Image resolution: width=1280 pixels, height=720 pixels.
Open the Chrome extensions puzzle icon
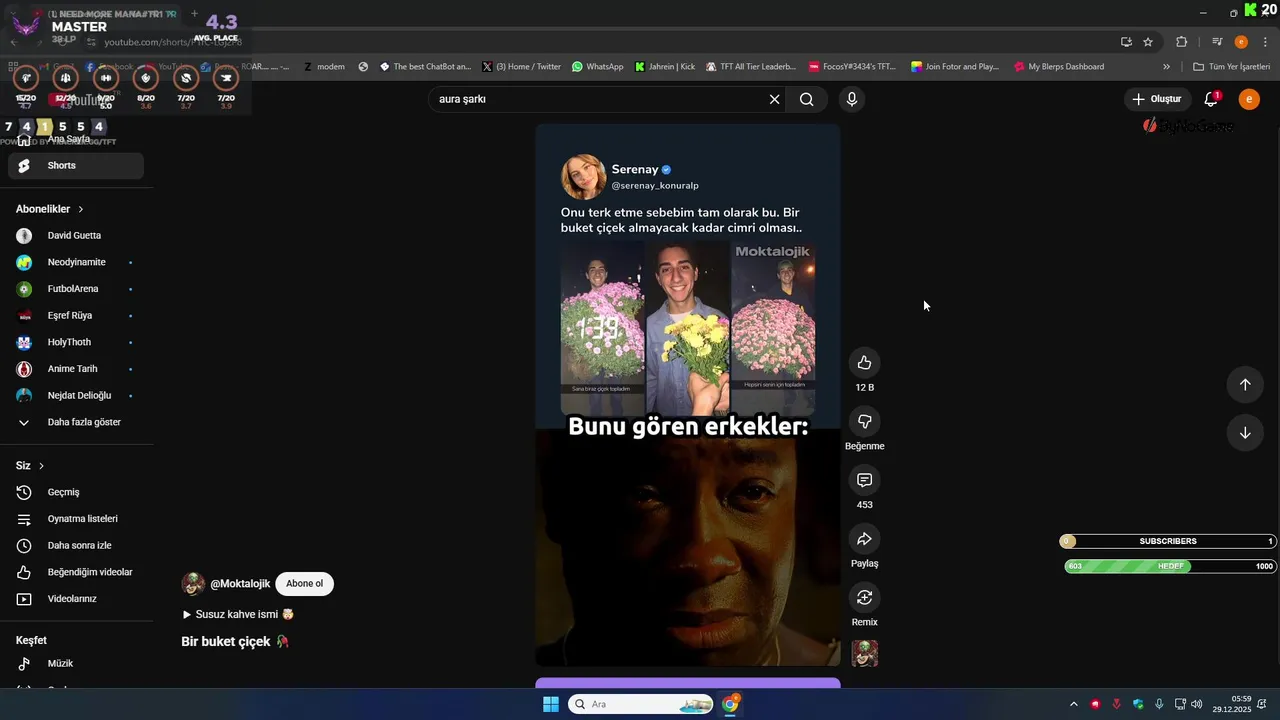pyautogui.click(x=1182, y=42)
